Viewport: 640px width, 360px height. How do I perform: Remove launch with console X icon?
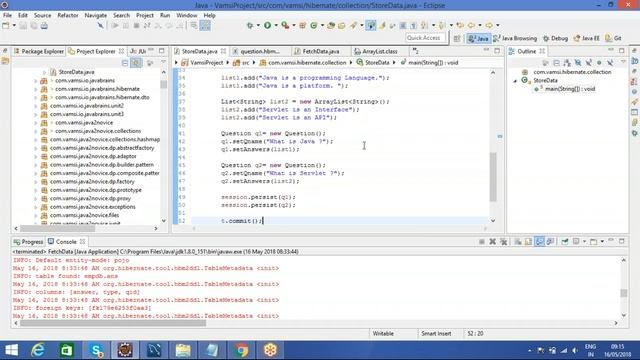click(493, 242)
